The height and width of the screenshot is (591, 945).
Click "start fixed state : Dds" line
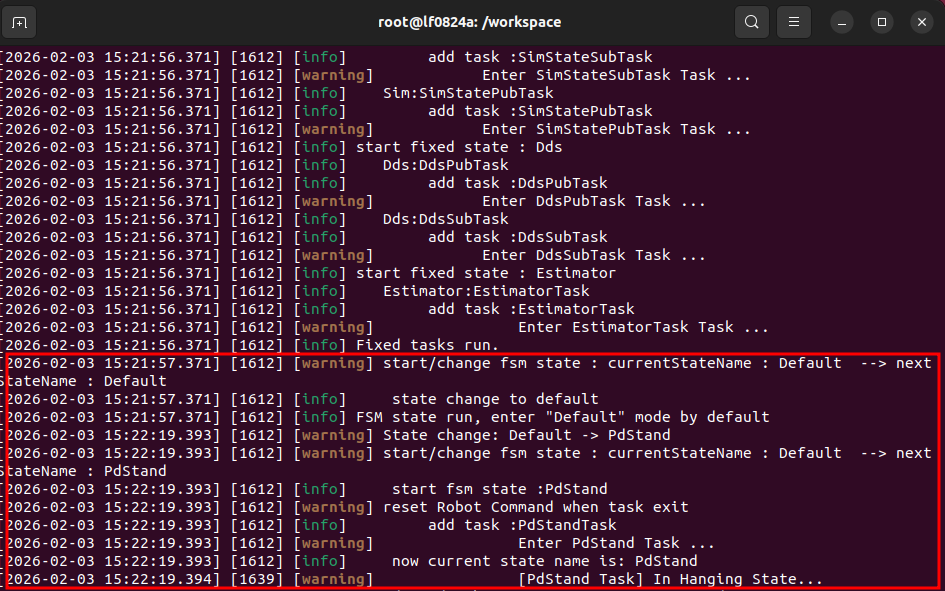pos(459,147)
